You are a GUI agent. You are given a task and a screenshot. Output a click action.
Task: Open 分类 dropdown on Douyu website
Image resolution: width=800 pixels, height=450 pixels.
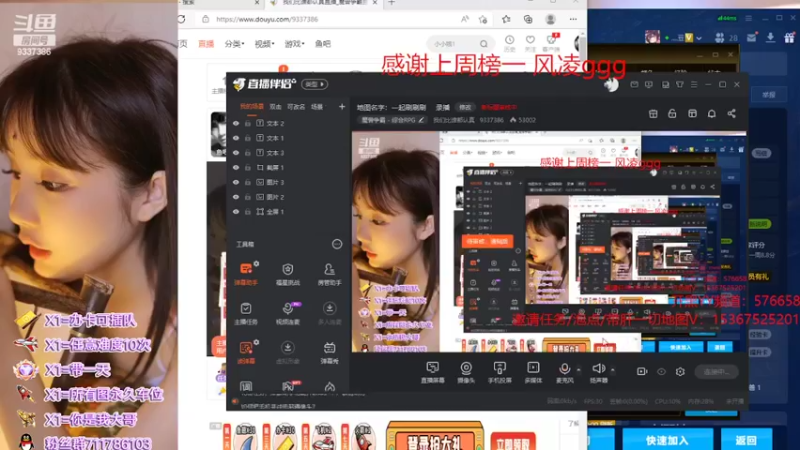[x=234, y=44]
